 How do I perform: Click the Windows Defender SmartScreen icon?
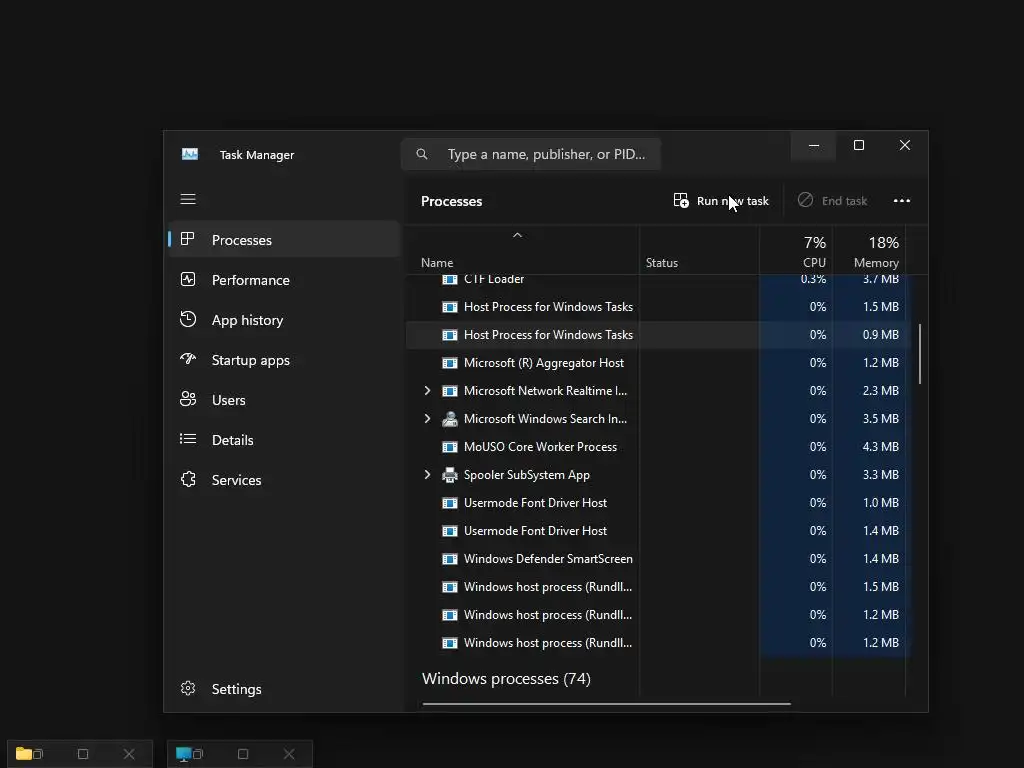[449, 559]
